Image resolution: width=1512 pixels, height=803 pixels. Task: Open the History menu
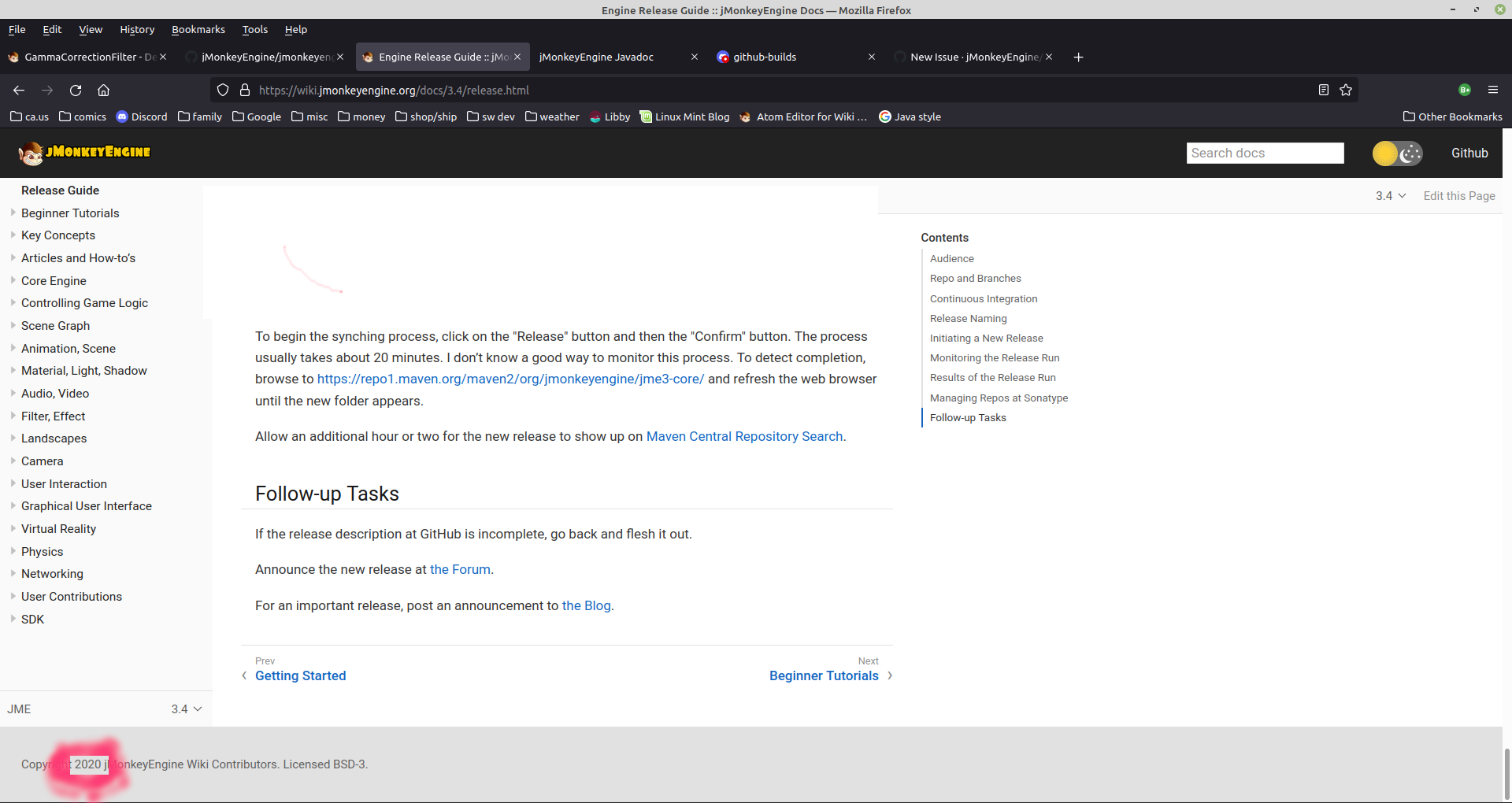point(137,29)
